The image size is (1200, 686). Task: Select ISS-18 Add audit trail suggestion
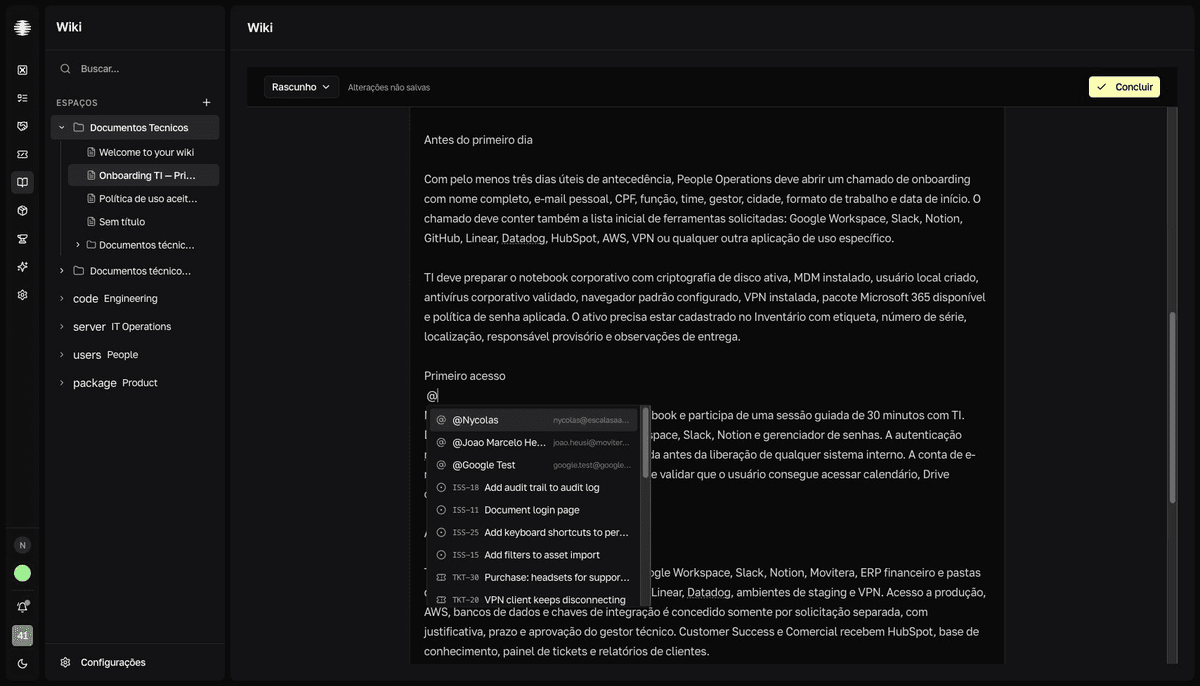coord(534,487)
